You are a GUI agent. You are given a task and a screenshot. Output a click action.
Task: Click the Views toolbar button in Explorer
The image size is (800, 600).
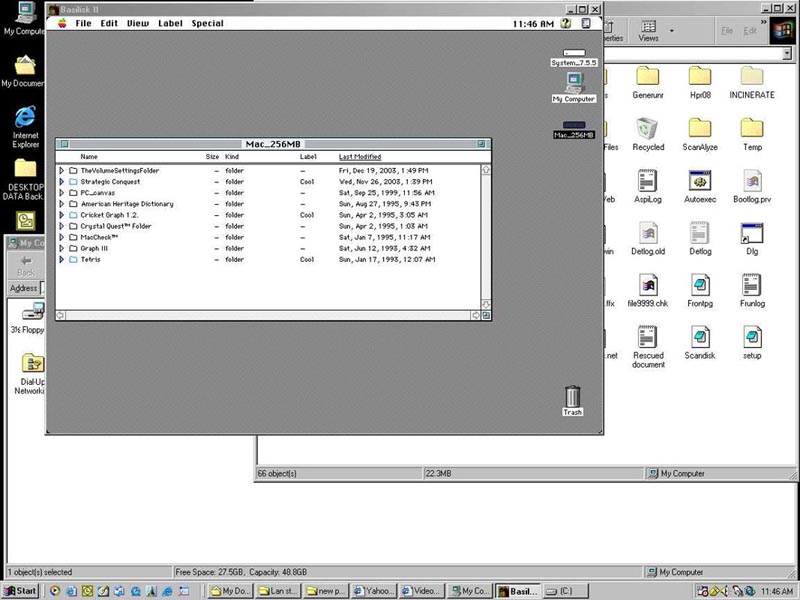(648, 31)
